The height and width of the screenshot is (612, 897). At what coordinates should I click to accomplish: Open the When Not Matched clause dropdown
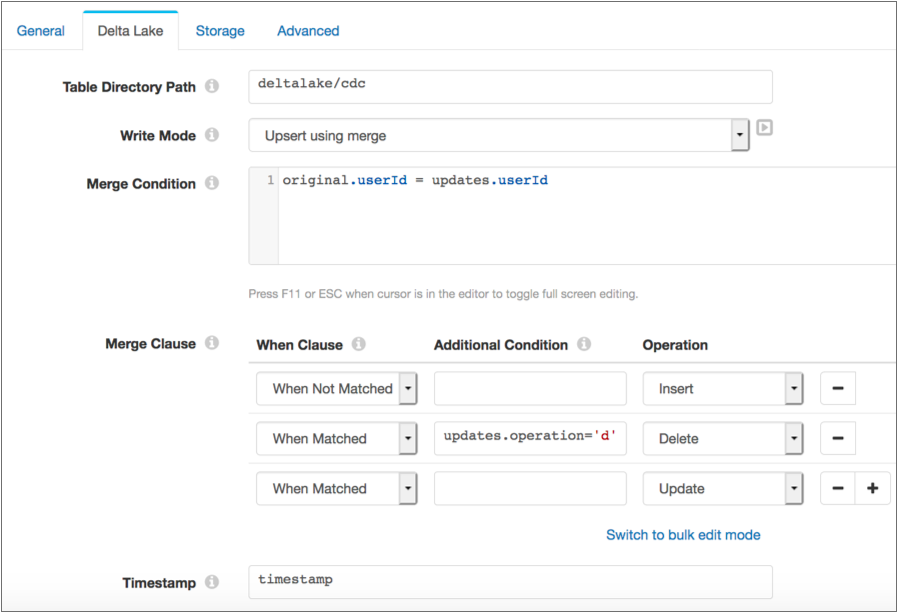[x=337, y=389]
